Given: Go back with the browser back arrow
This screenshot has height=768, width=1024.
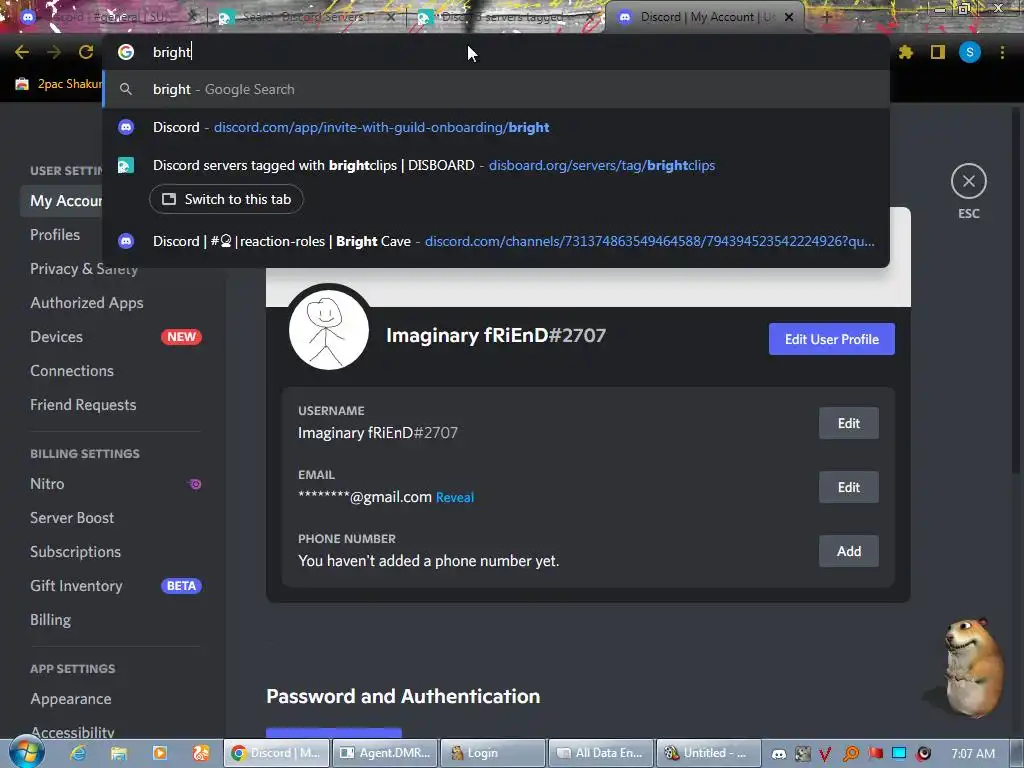Looking at the screenshot, I should 22,52.
